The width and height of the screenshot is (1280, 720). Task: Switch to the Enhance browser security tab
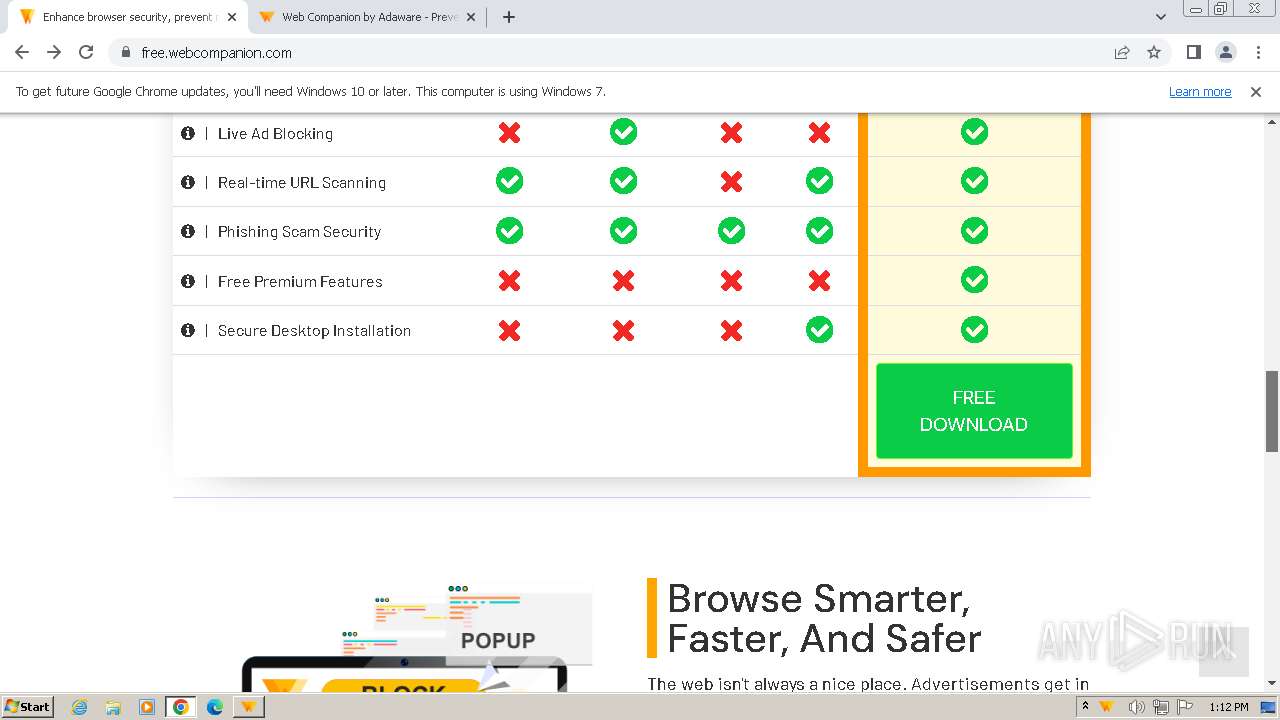(x=128, y=17)
